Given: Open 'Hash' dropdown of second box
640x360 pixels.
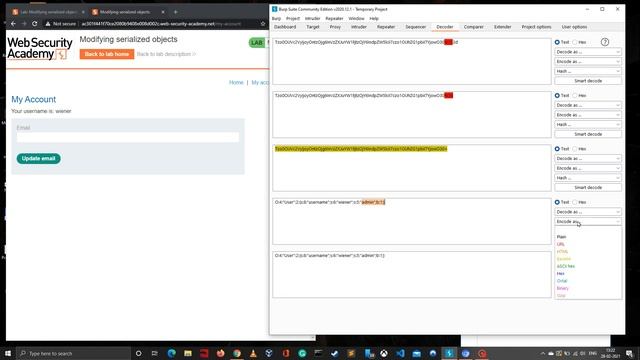Looking at the screenshot, I should (x=588, y=124).
